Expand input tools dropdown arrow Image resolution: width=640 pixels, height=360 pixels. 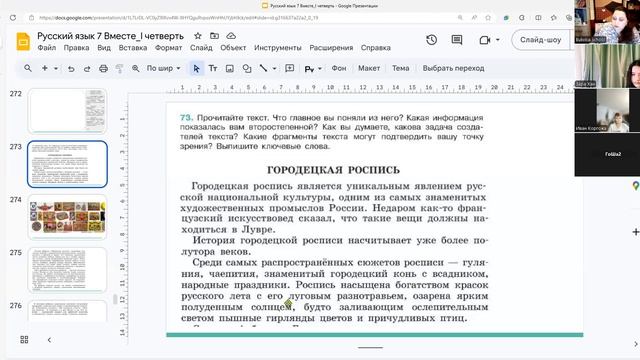[x=320, y=69]
